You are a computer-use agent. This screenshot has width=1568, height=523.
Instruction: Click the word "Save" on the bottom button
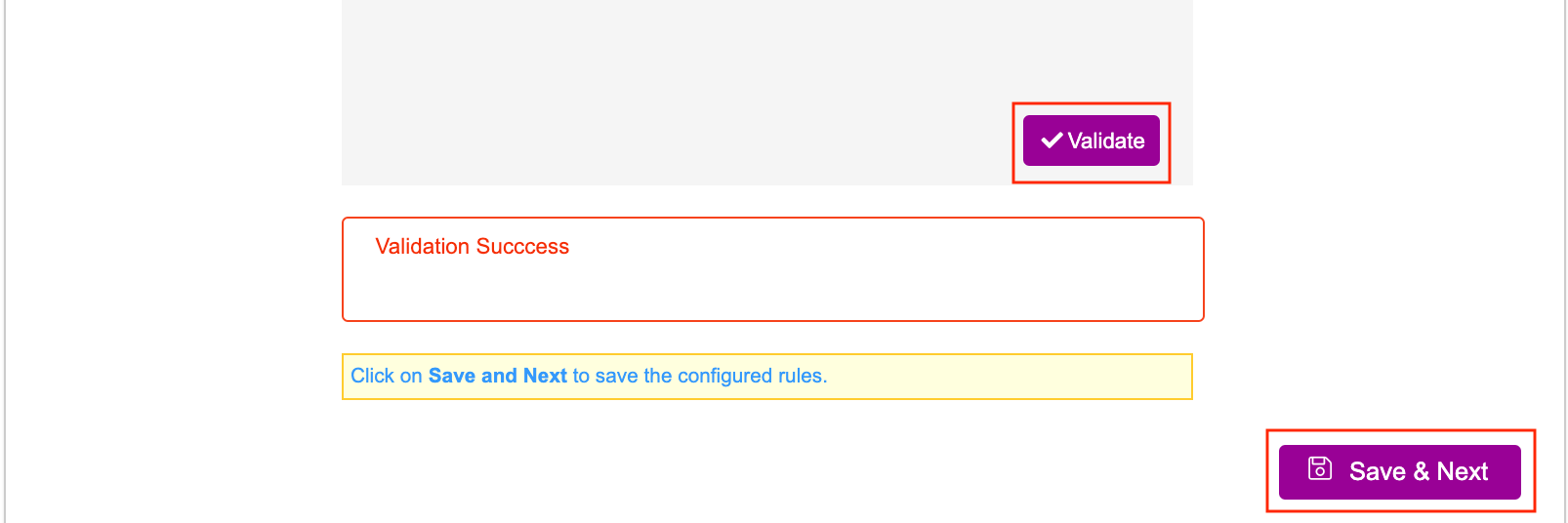pos(1377,472)
